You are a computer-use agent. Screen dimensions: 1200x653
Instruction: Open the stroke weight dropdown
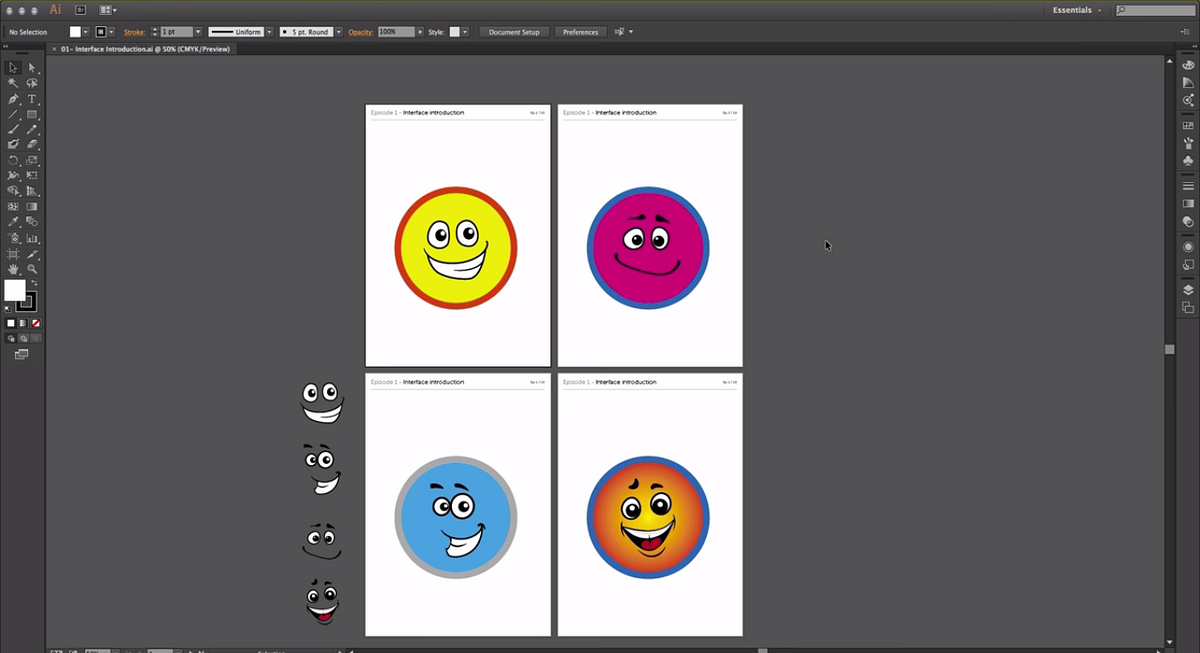(198, 32)
